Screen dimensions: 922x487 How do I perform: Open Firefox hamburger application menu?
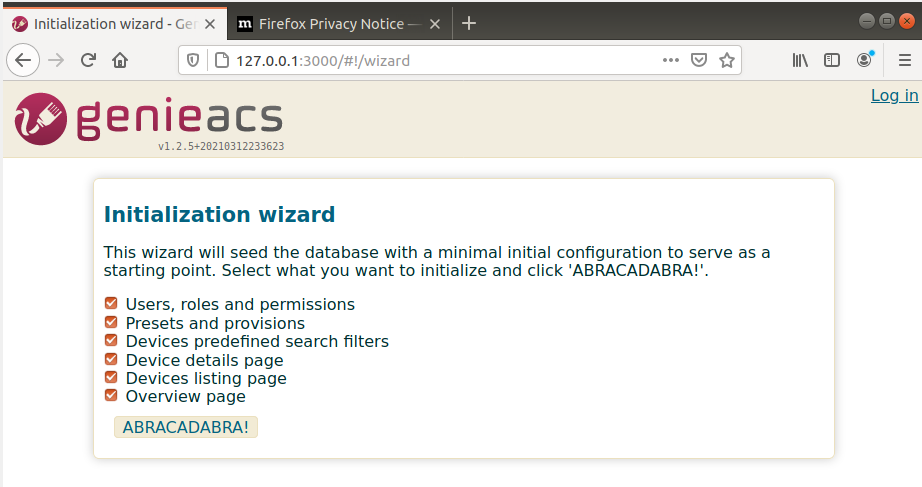[904, 60]
